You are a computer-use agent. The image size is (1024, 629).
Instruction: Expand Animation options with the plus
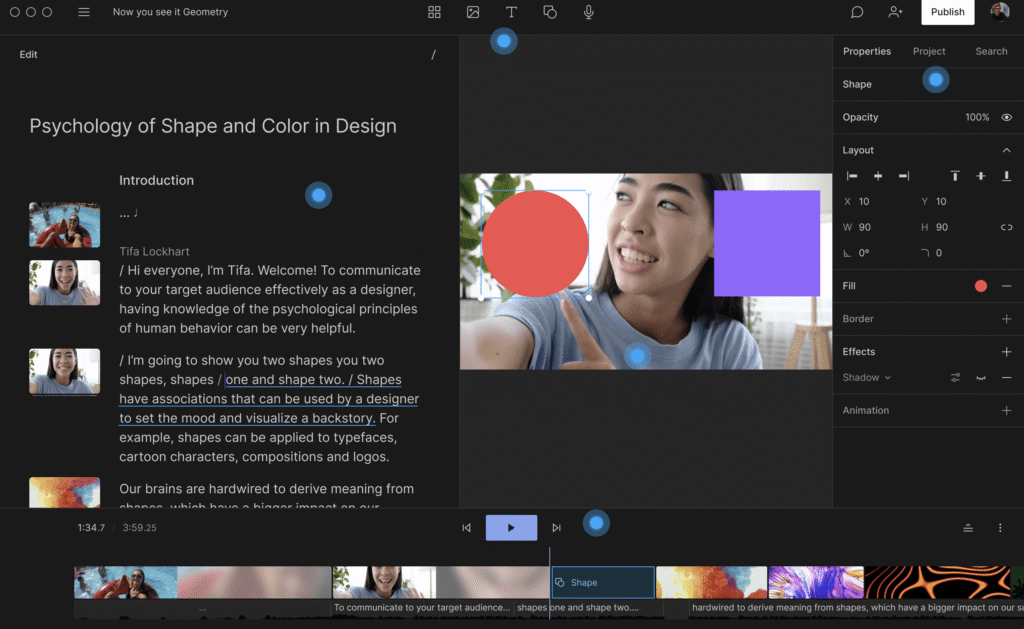tap(1007, 410)
